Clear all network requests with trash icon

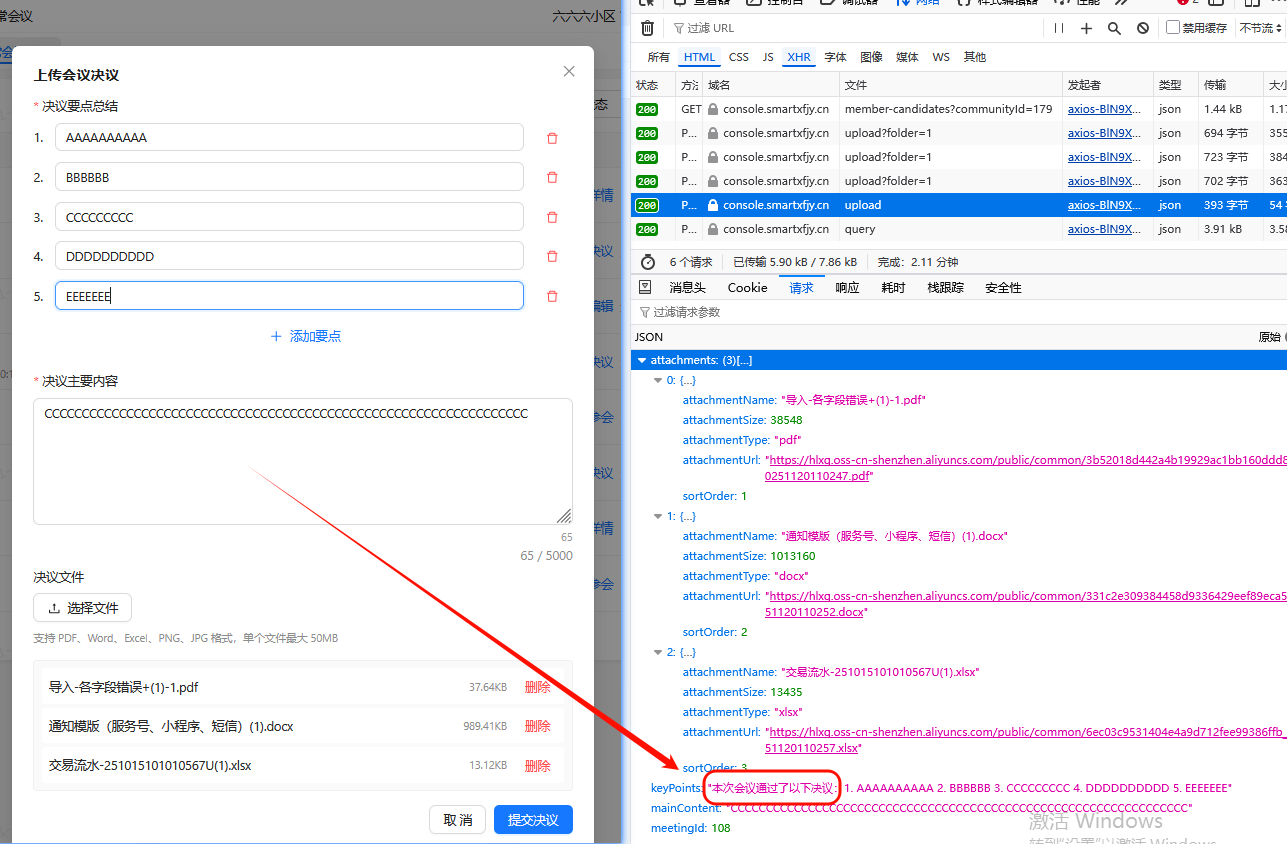pyautogui.click(x=646, y=28)
